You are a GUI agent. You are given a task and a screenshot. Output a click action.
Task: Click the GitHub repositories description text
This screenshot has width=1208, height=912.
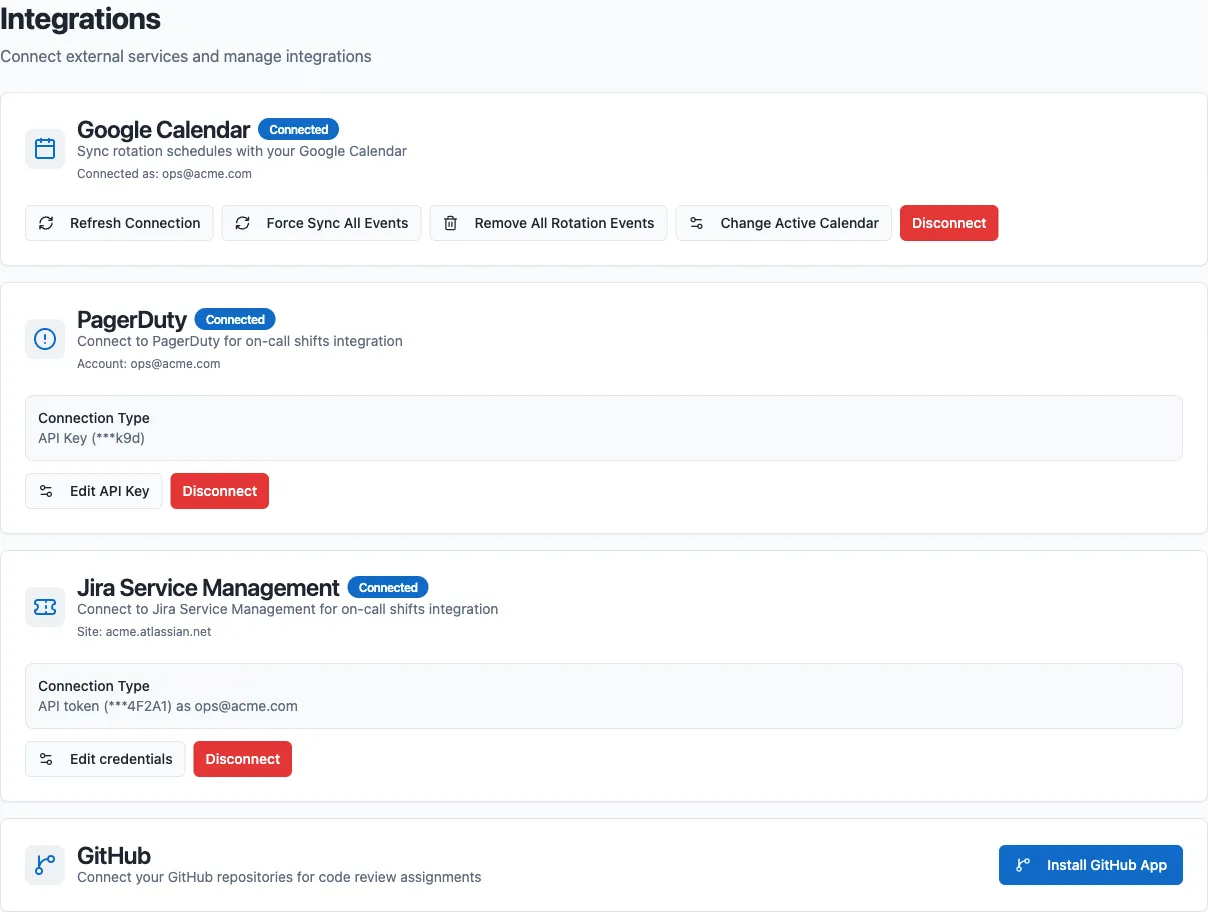pyautogui.click(x=279, y=877)
